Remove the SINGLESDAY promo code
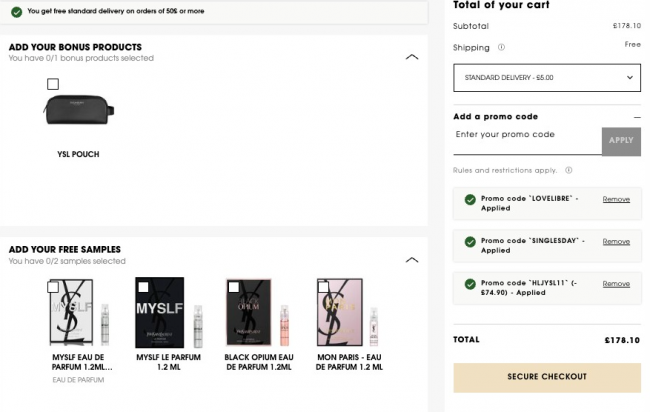650x412 pixels. point(616,241)
